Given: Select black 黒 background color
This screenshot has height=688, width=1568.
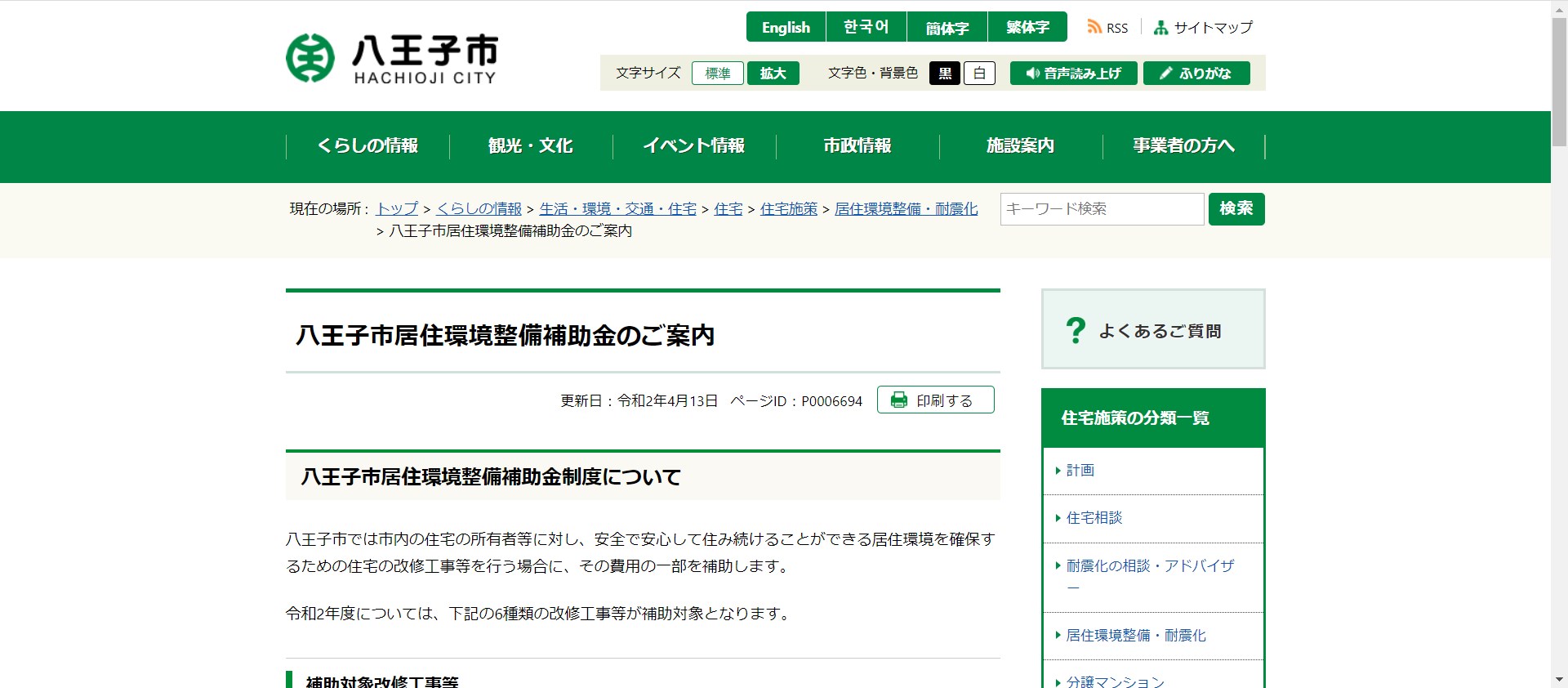Looking at the screenshot, I should 945,74.
